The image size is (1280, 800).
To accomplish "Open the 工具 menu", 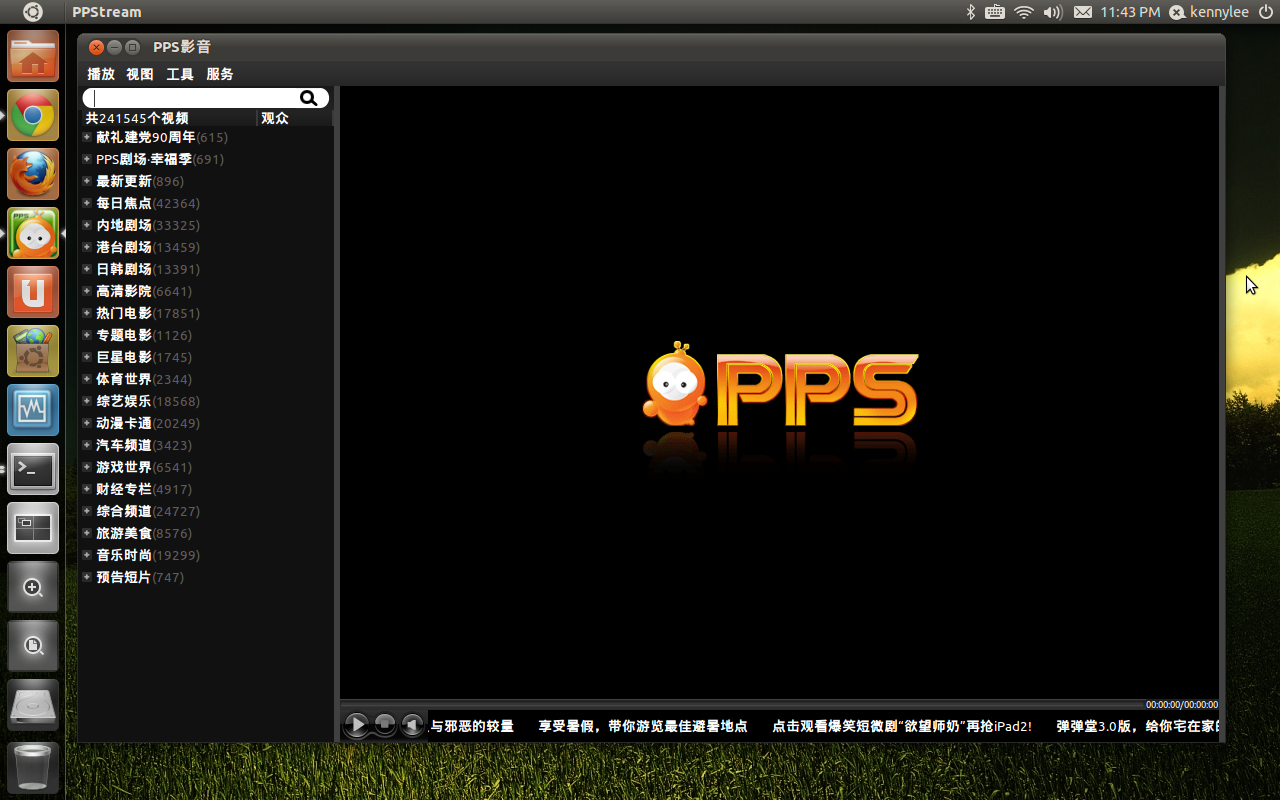I will (180, 74).
